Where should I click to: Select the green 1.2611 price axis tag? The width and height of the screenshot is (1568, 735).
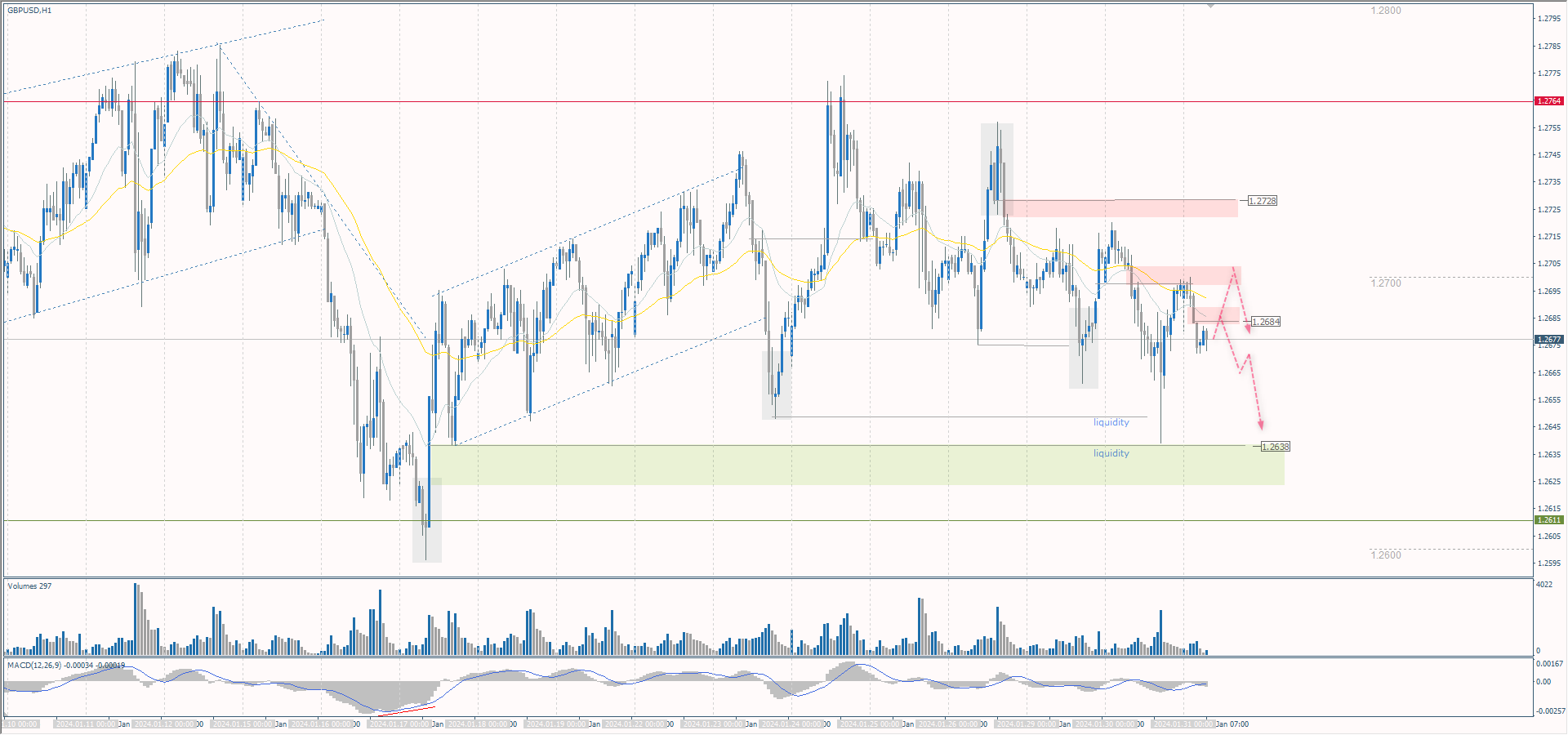1549,519
